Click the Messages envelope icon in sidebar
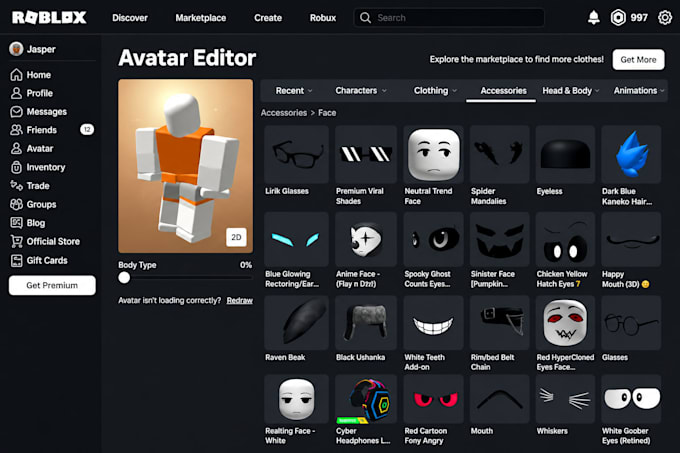 (16, 112)
